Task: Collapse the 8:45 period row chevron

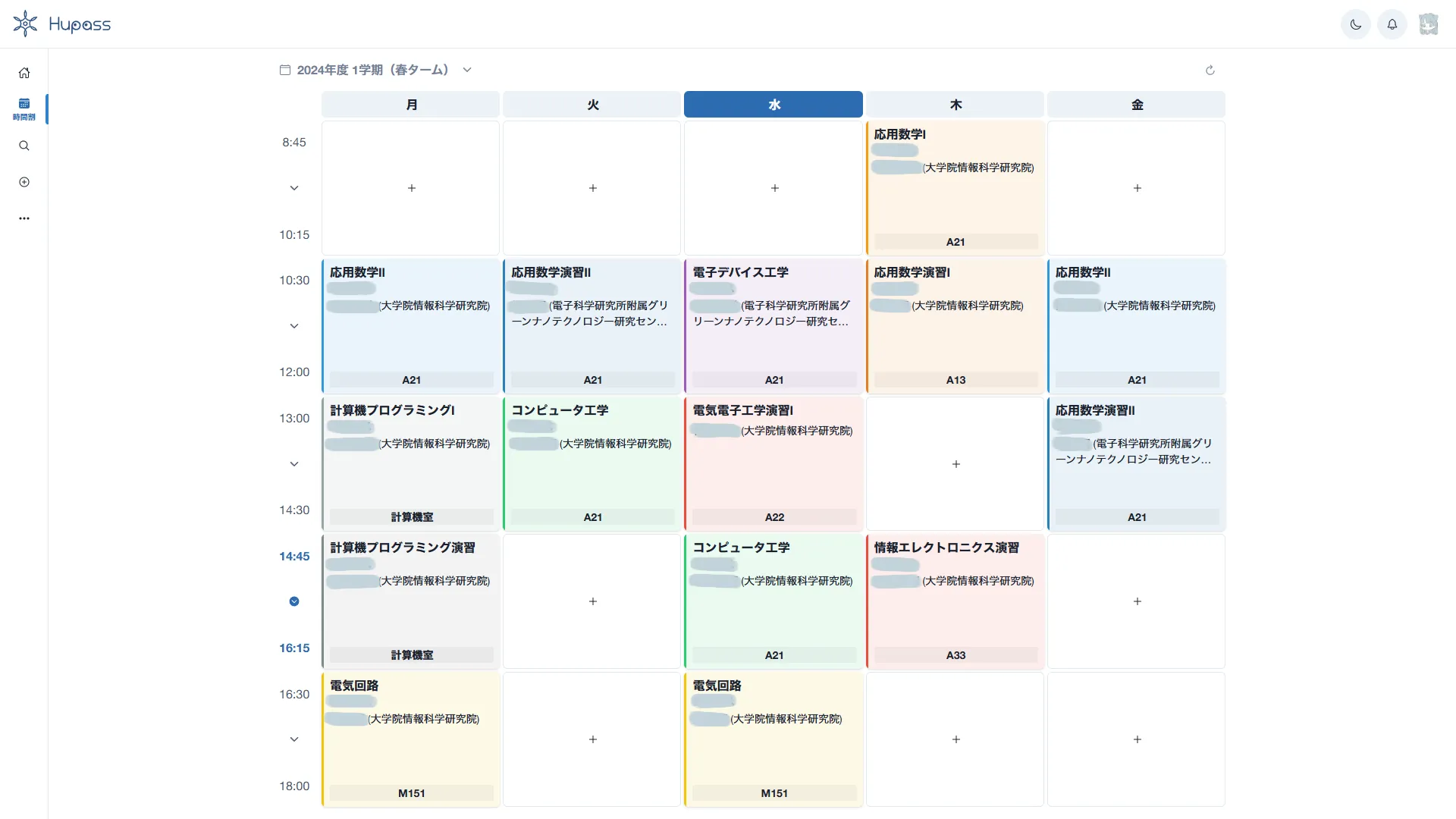Action: 294,188
